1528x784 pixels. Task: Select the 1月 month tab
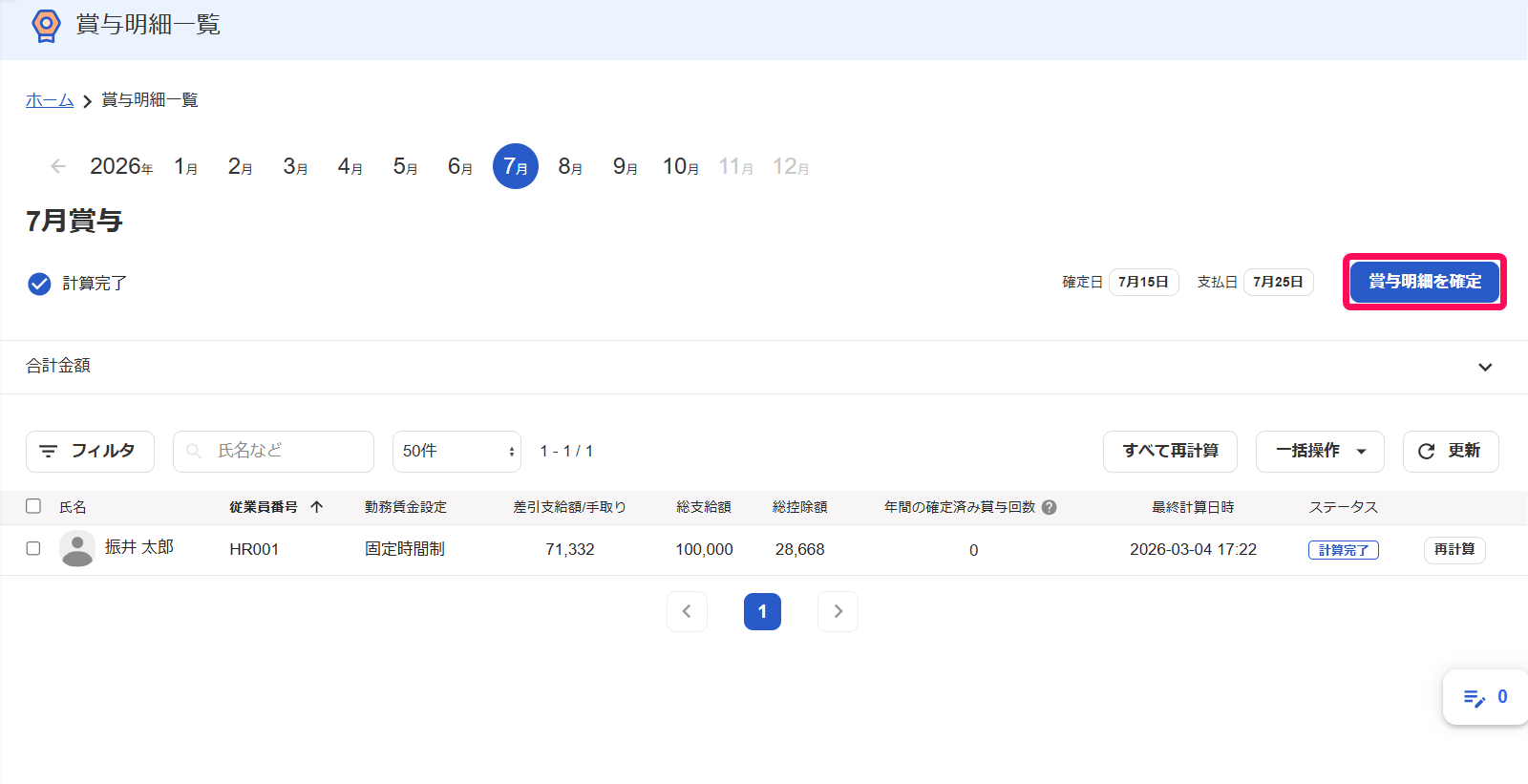(186, 166)
